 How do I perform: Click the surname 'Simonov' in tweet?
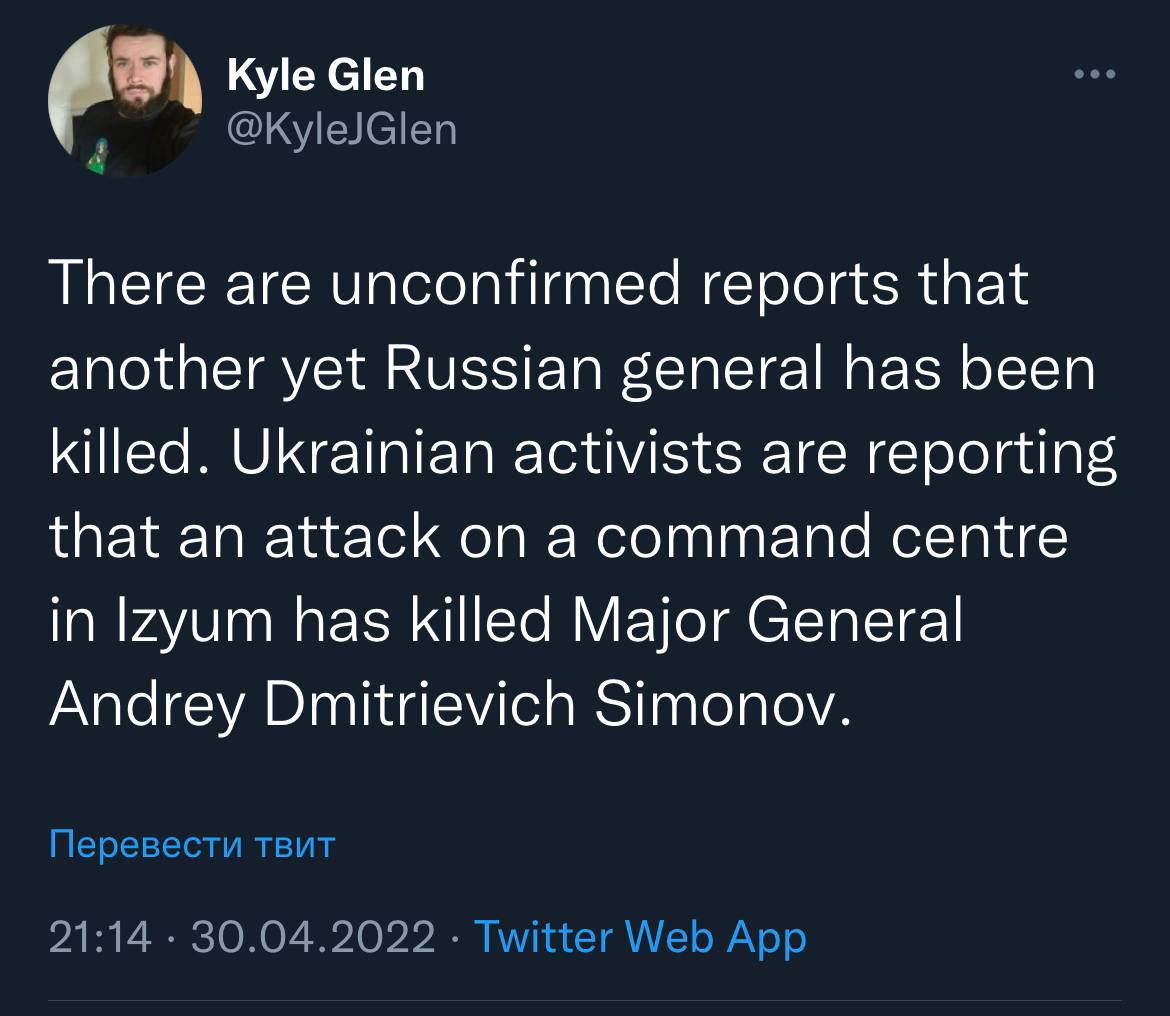(720, 706)
